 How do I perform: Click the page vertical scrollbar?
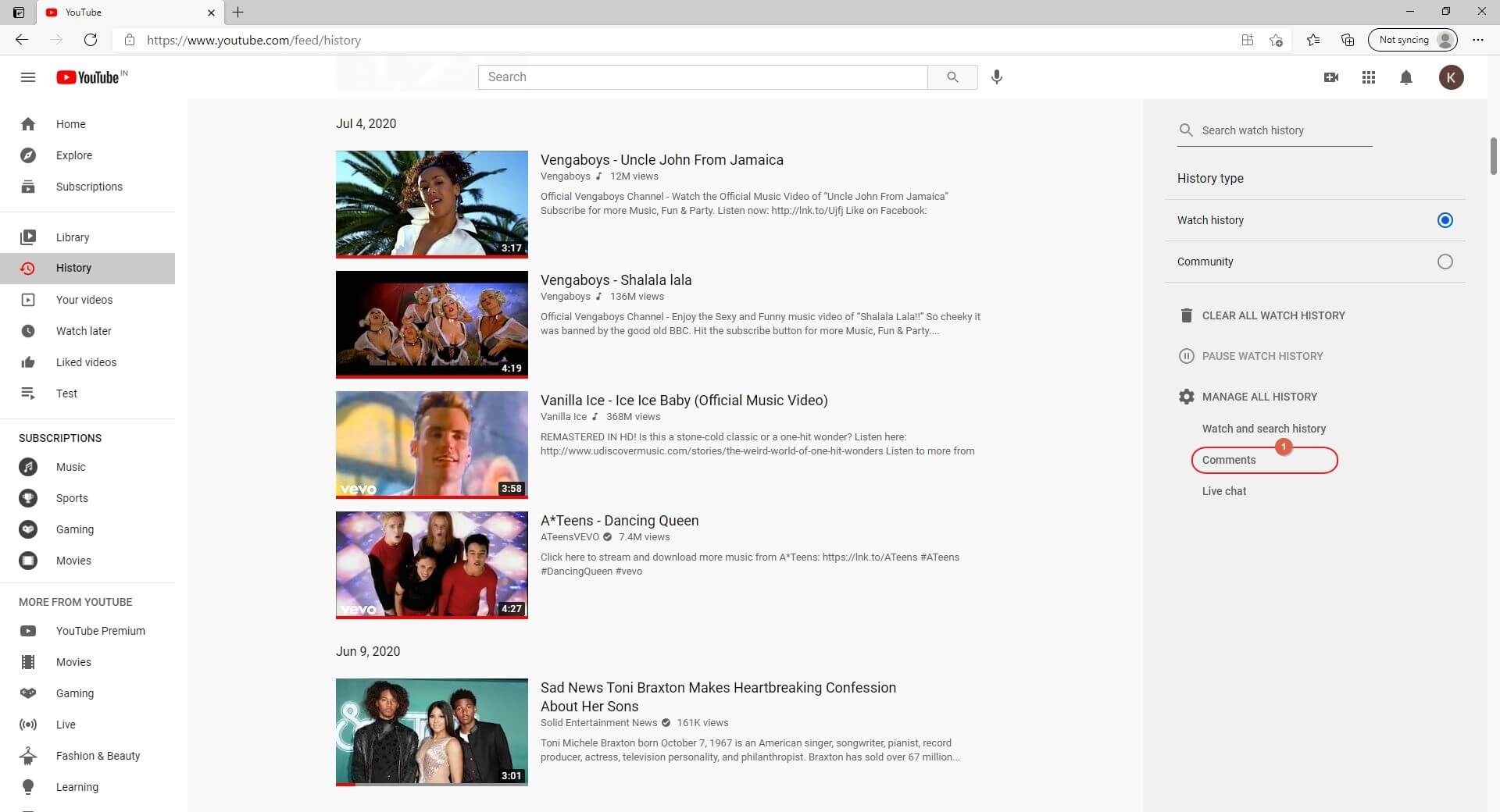(1493, 156)
